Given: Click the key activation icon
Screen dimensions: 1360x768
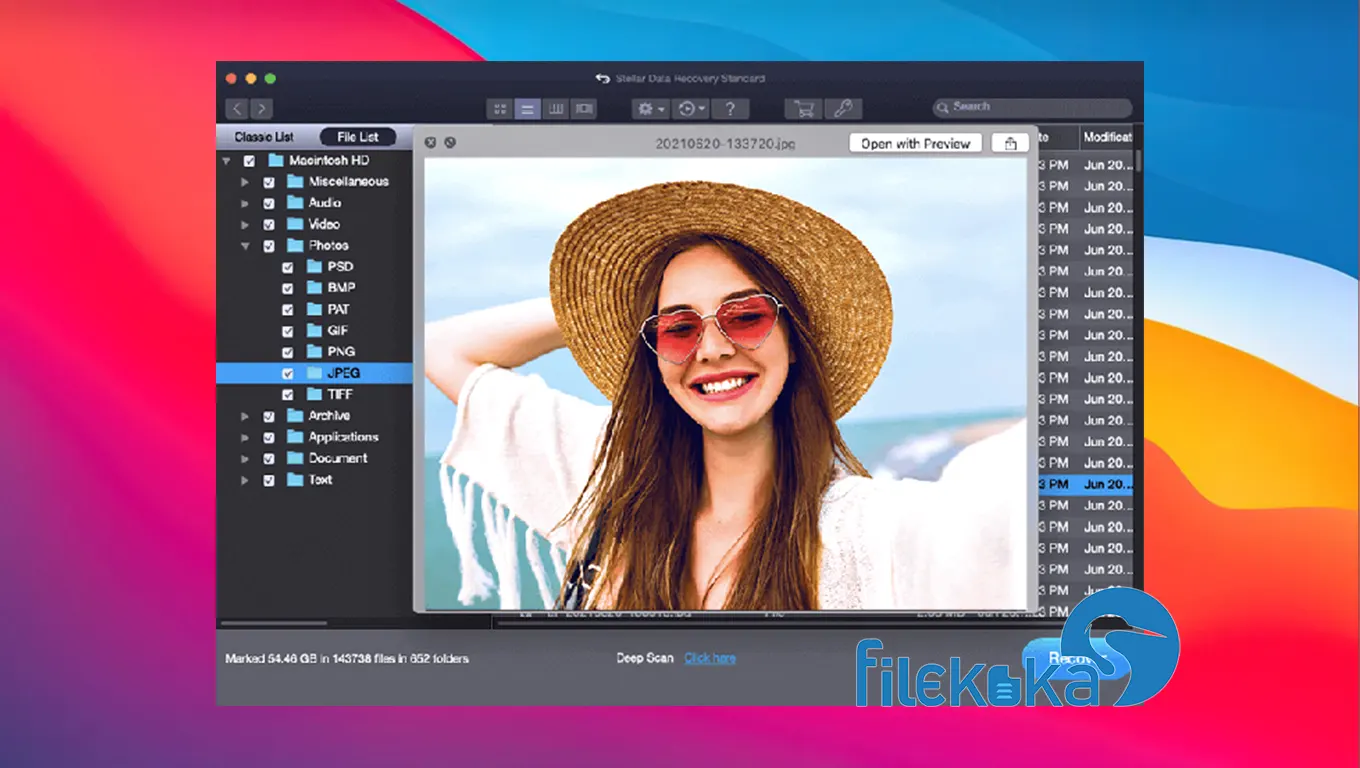Looking at the screenshot, I should point(843,108).
